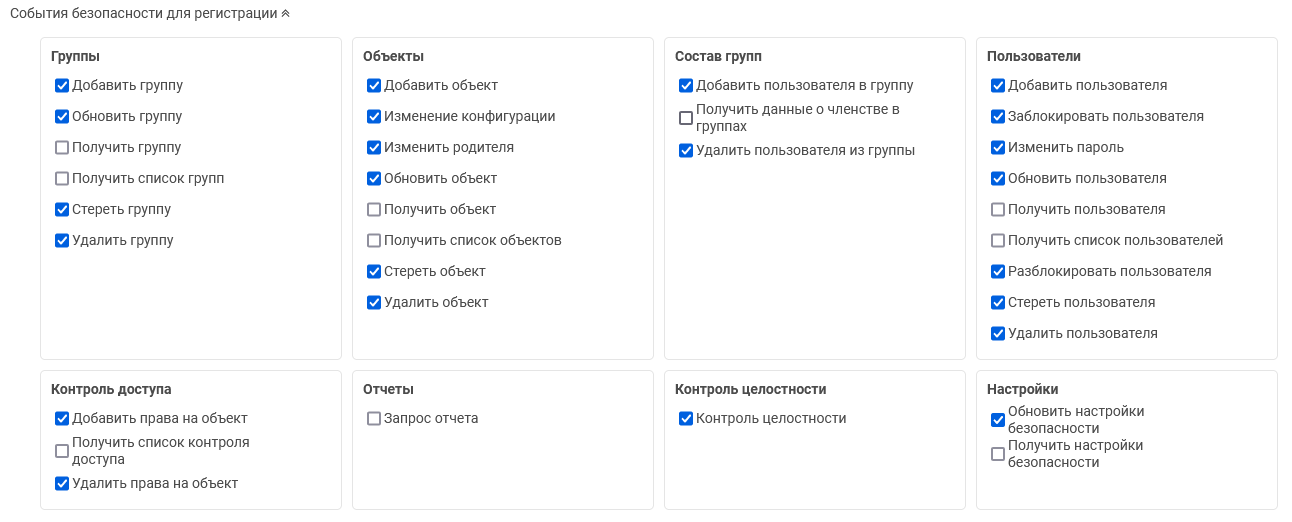
Task: Collapse the 'События безопасности для регистрации' section
Action: [x=285, y=14]
